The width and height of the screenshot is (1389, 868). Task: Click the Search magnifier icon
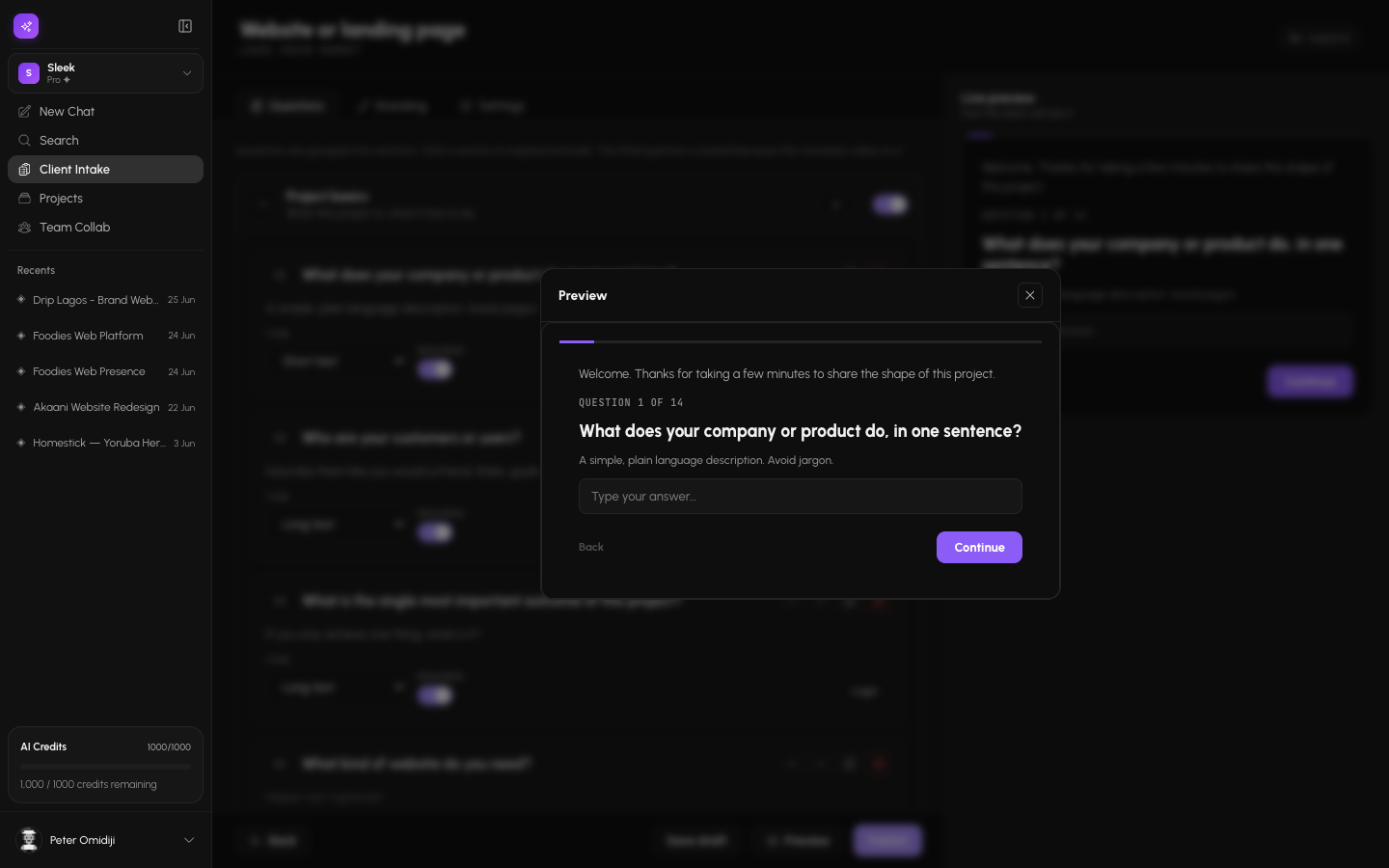click(25, 141)
